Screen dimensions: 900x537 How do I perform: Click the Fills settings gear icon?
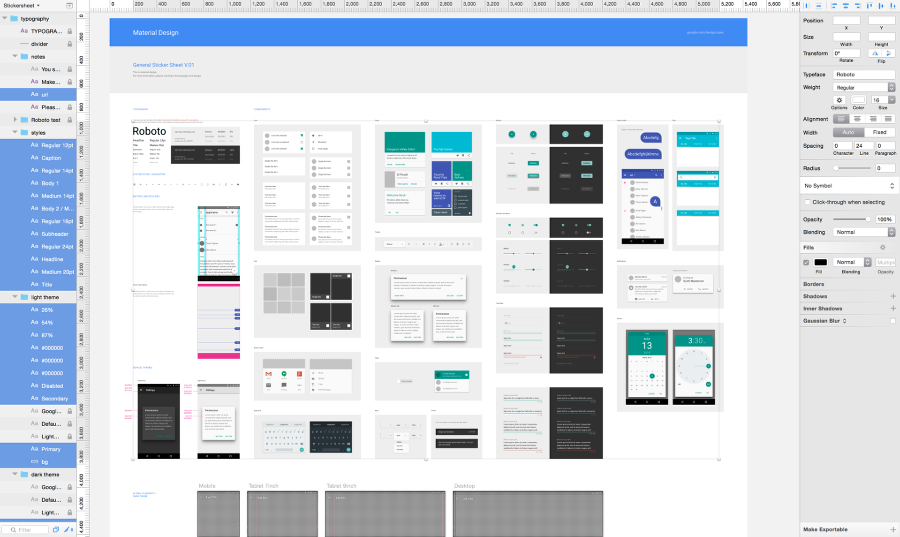(883, 247)
